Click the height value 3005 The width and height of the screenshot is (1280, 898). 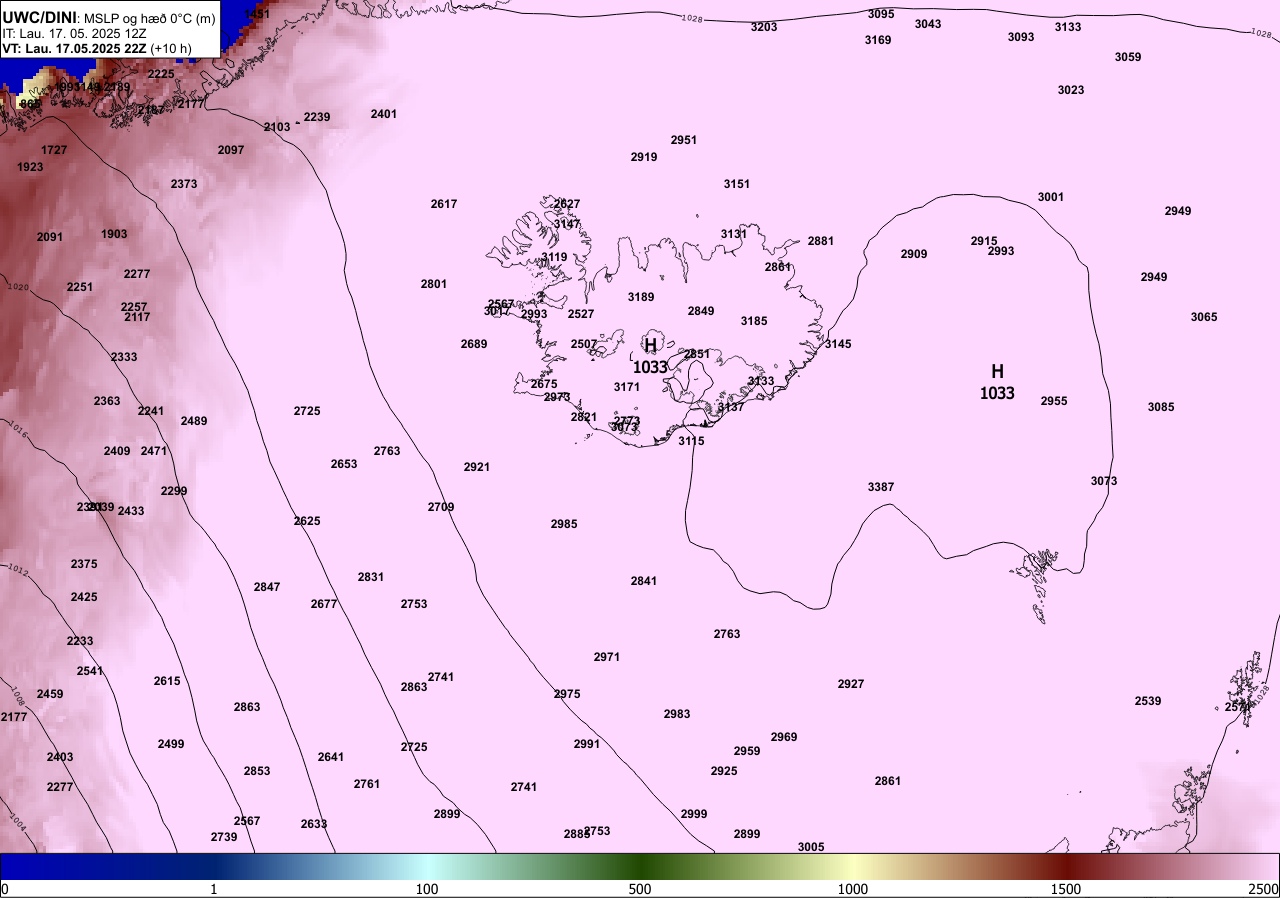point(811,847)
